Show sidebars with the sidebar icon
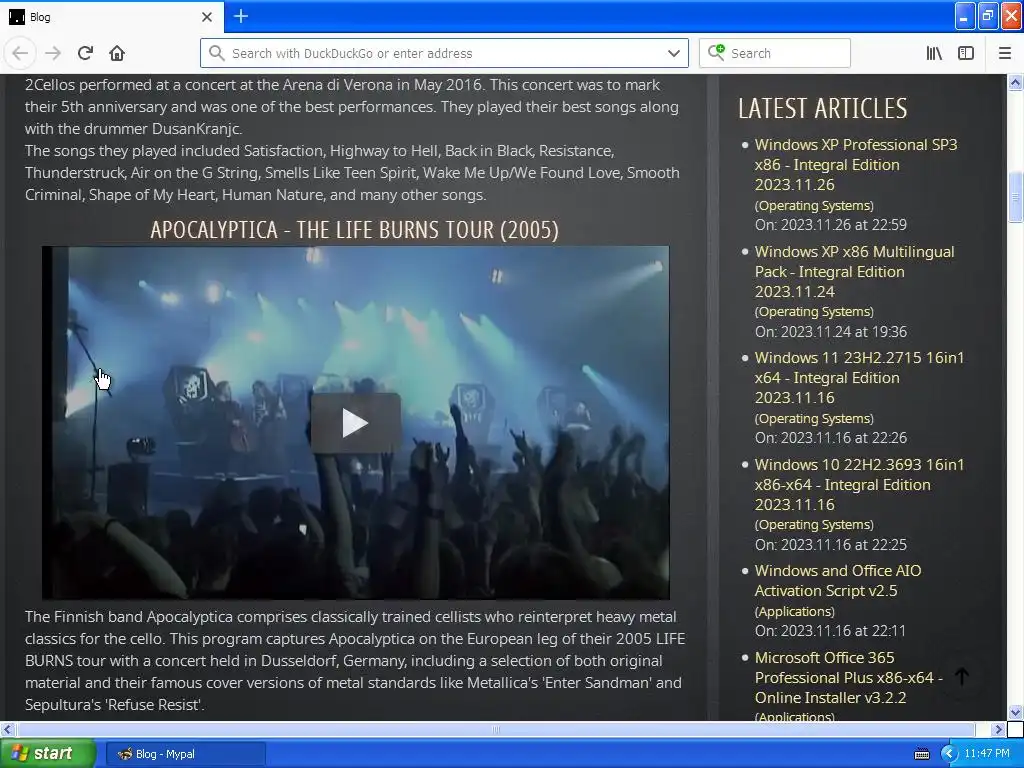Screen dimensions: 1024x768 (x=966, y=53)
